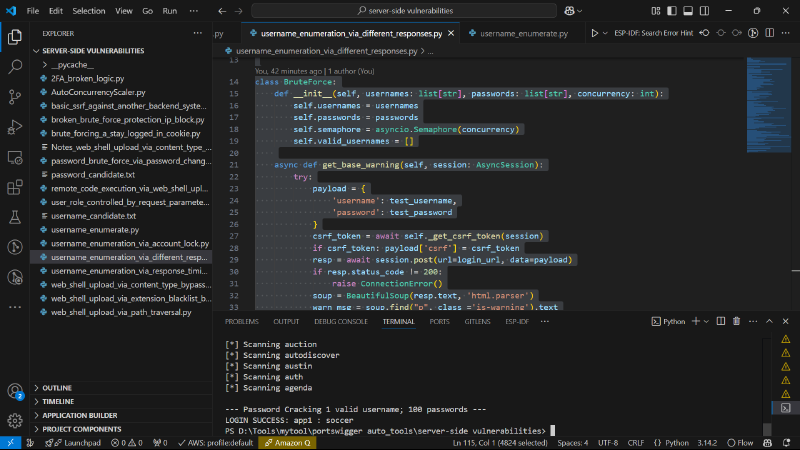This screenshot has height=450, width=800.
Task: Maximize the panel size with chevron
Action: 769,321
